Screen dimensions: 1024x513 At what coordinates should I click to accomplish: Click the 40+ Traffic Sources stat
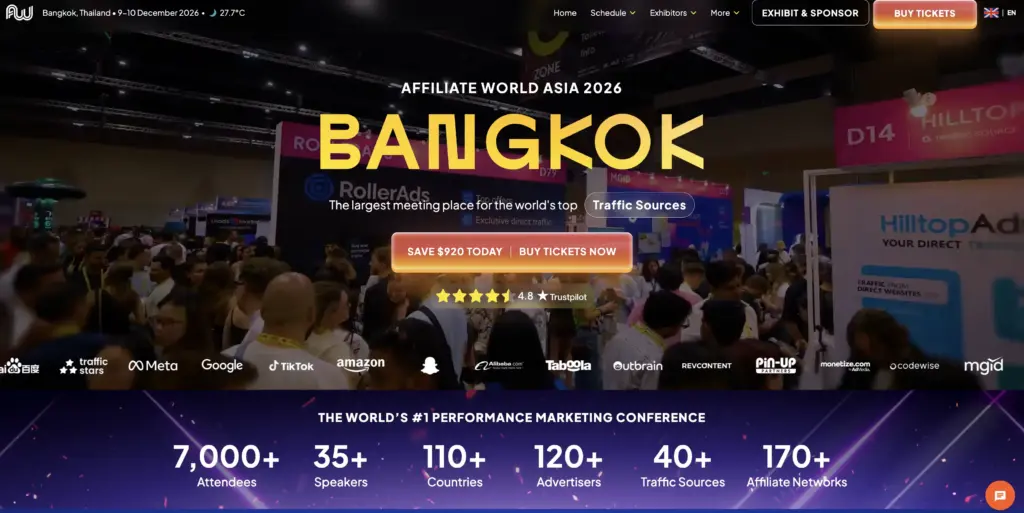click(x=682, y=466)
